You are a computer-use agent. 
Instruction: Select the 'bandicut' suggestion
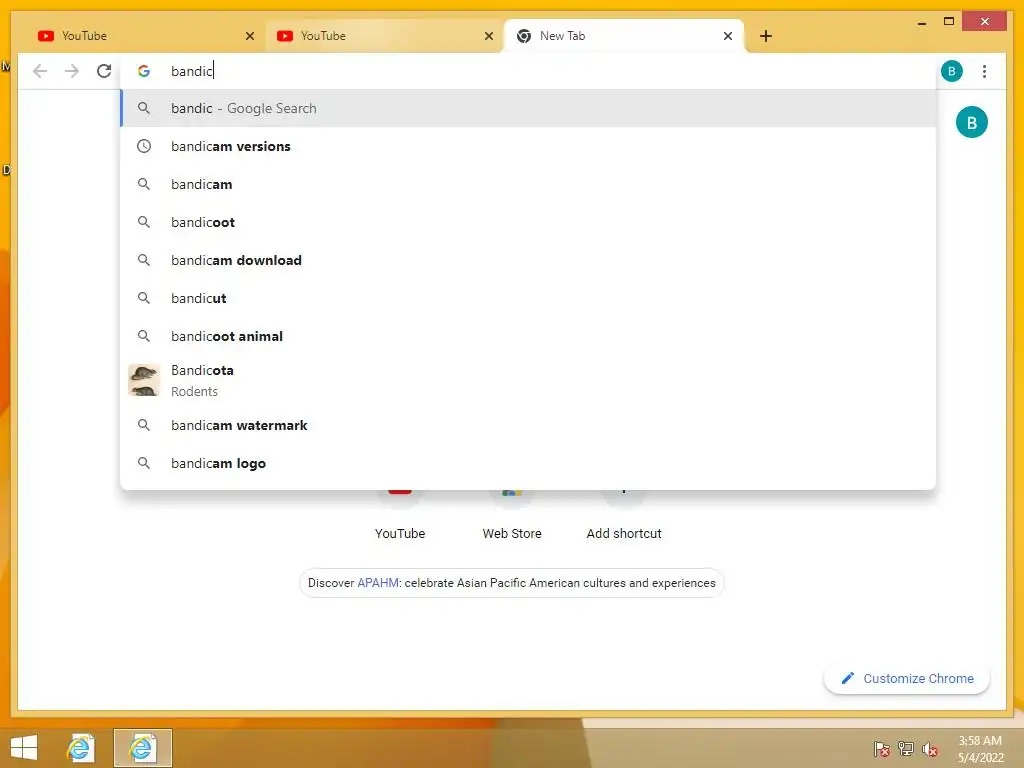click(x=528, y=298)
